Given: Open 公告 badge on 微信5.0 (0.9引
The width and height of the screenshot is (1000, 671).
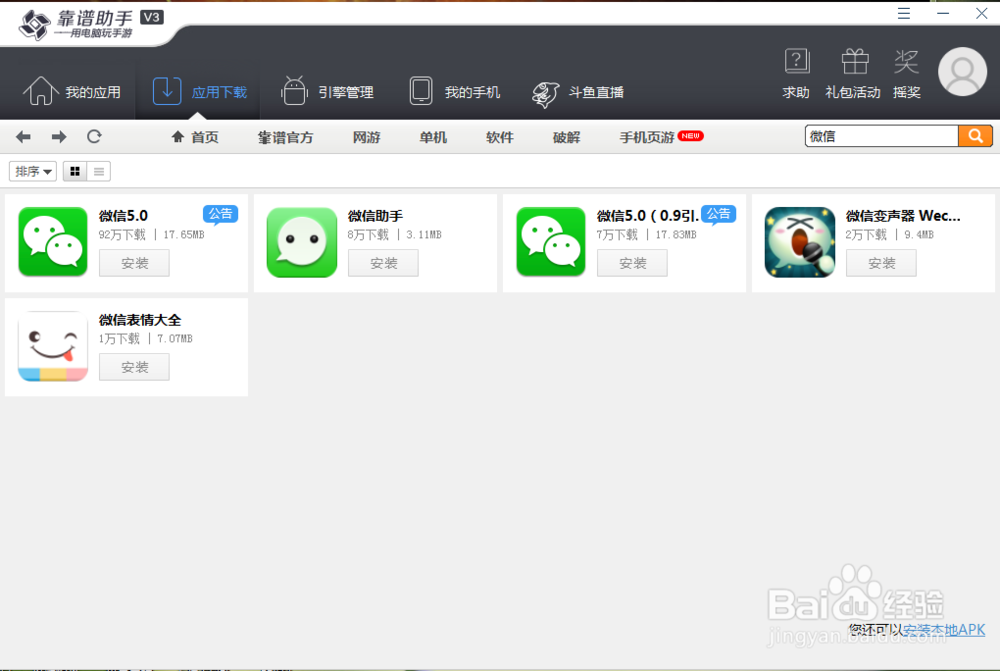Looking at the screenshot, I should coord(719,214).
